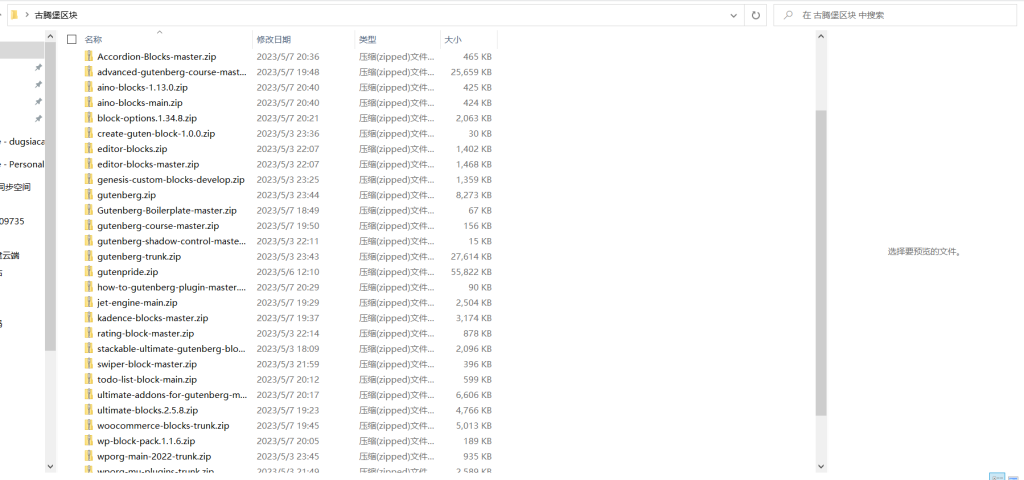
Task: Select how-to-gutenberg-plugin-master file name
Action: tap(172, 287)
